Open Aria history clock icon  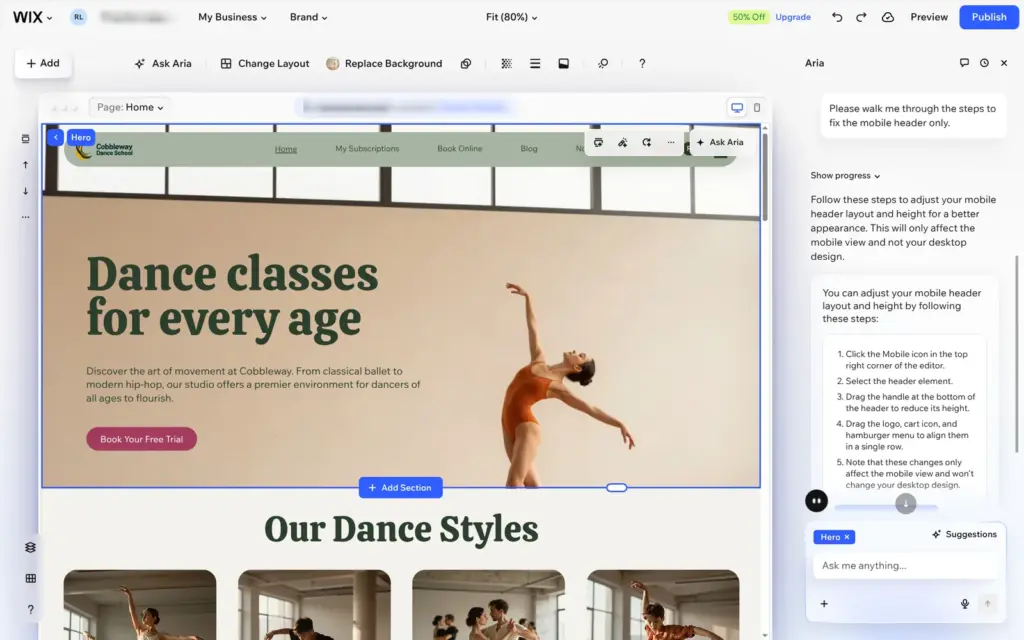(984, 63)
